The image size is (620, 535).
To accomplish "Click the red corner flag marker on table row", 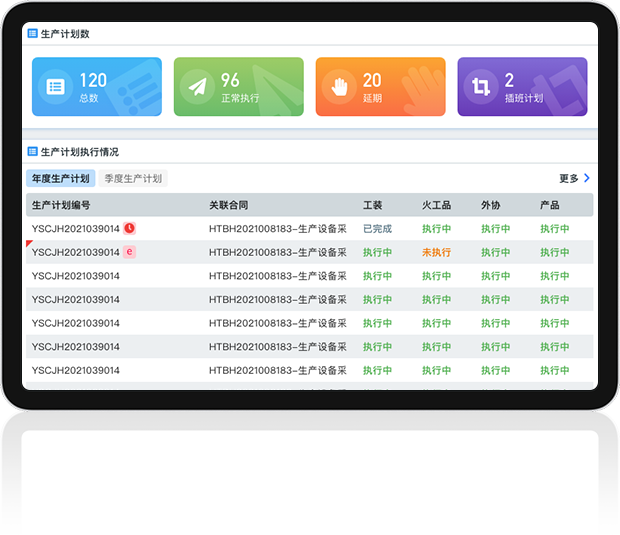I will coord(29,244).
